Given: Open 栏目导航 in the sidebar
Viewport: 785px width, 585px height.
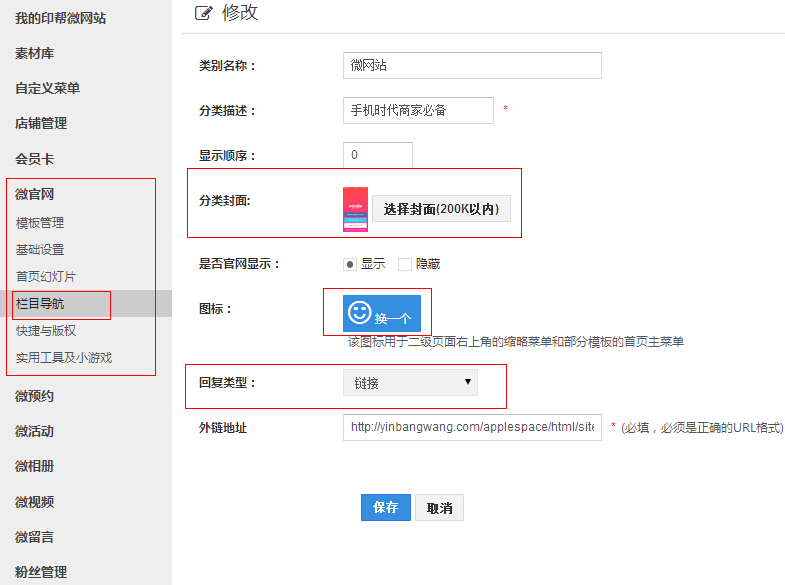Looking at the screenshot, I should coord(40,303).
